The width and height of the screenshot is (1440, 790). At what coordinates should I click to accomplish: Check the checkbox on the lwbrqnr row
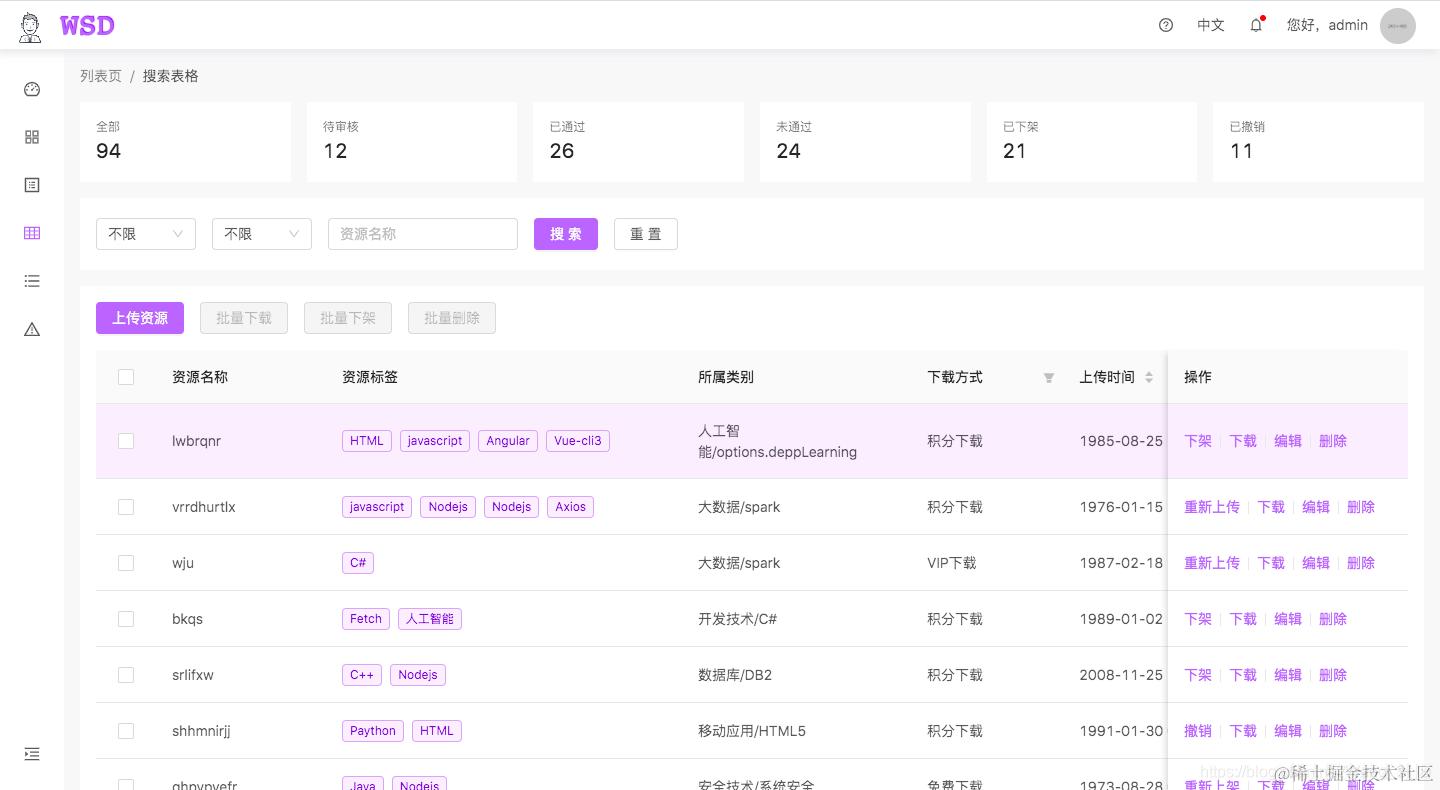(x=126, y=441)
